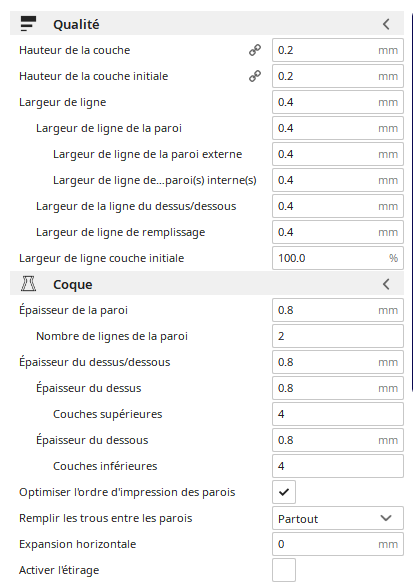Open Remplir les trous entre les parois dropdown
This screenshot has height=582, width=413.
tap(338, 518)
